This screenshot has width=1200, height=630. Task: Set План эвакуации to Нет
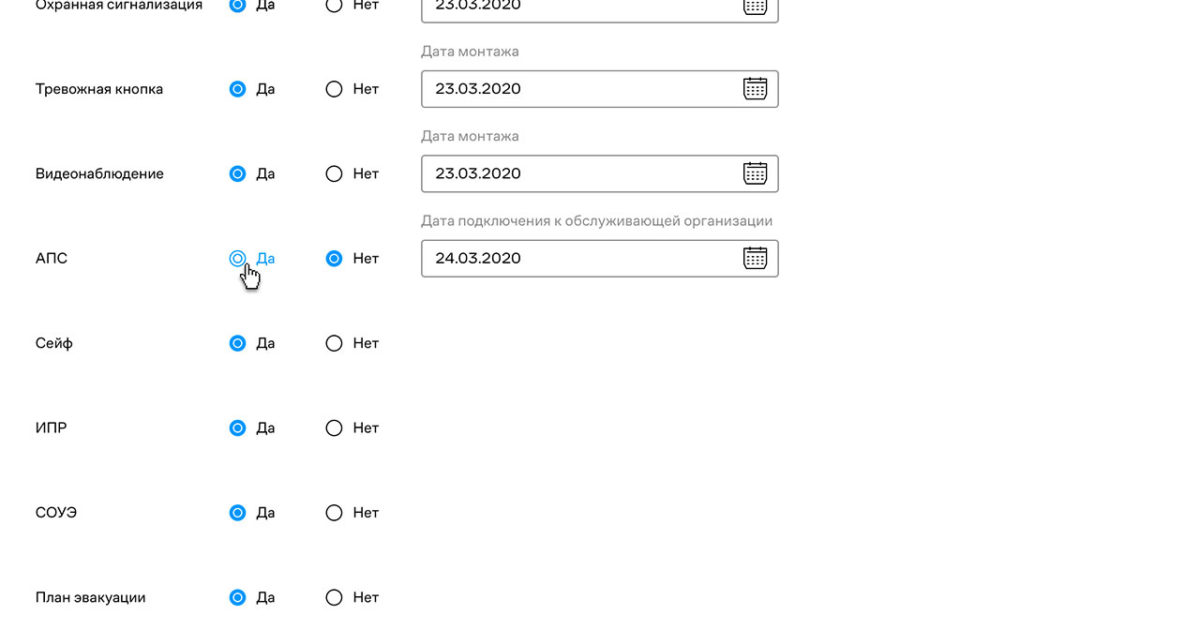[334, 598]
